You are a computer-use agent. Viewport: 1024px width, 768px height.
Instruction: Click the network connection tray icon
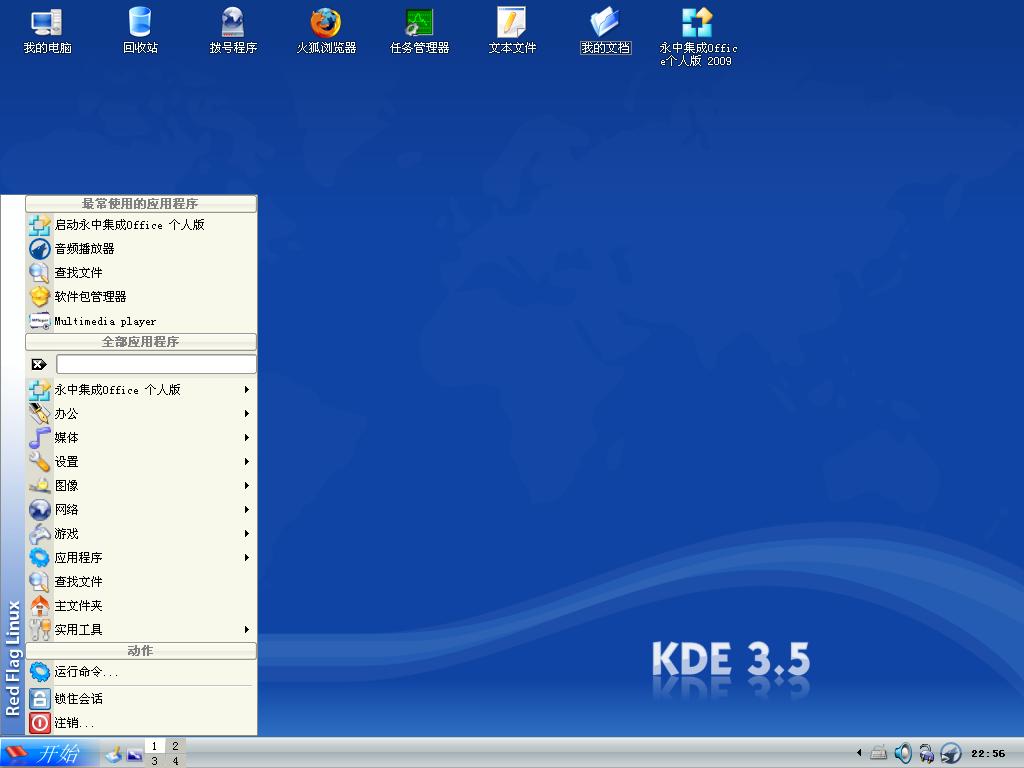926,754
